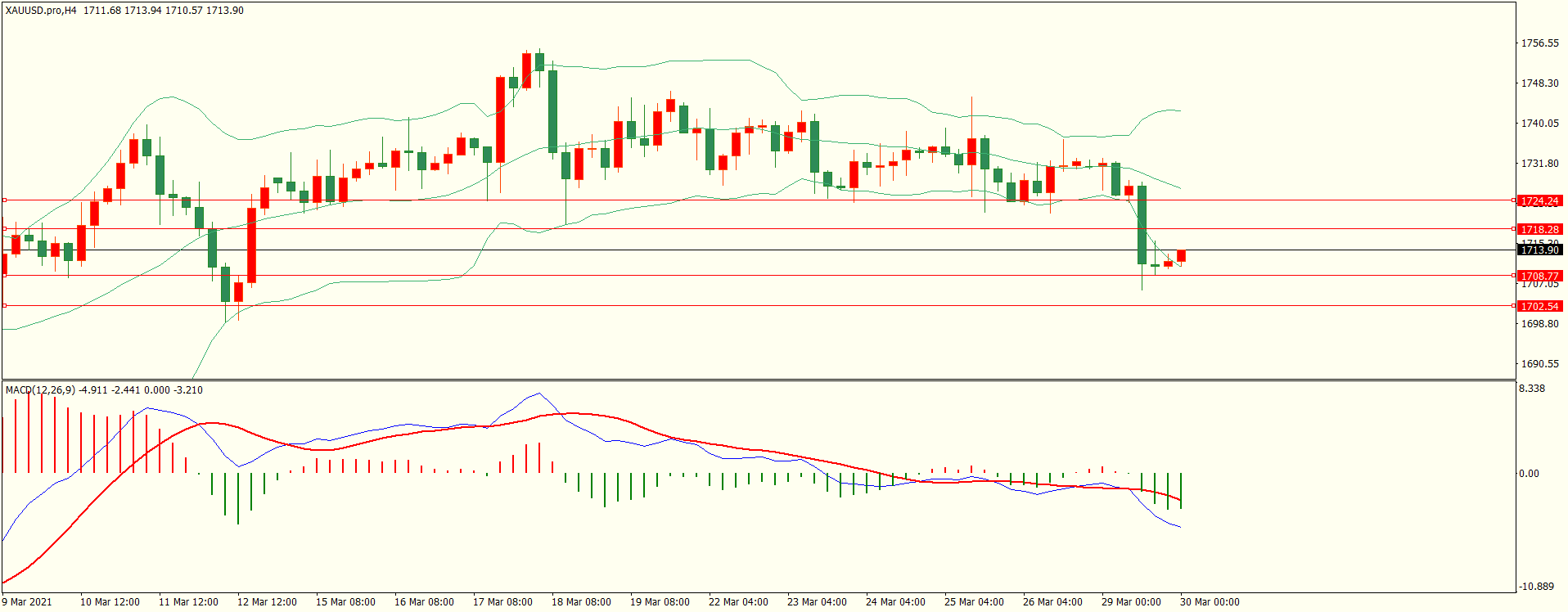Viewport: 1568px width, 612px height.
Task: Click the 29 Mar 00:00 time label
Action: [1131, 602]
